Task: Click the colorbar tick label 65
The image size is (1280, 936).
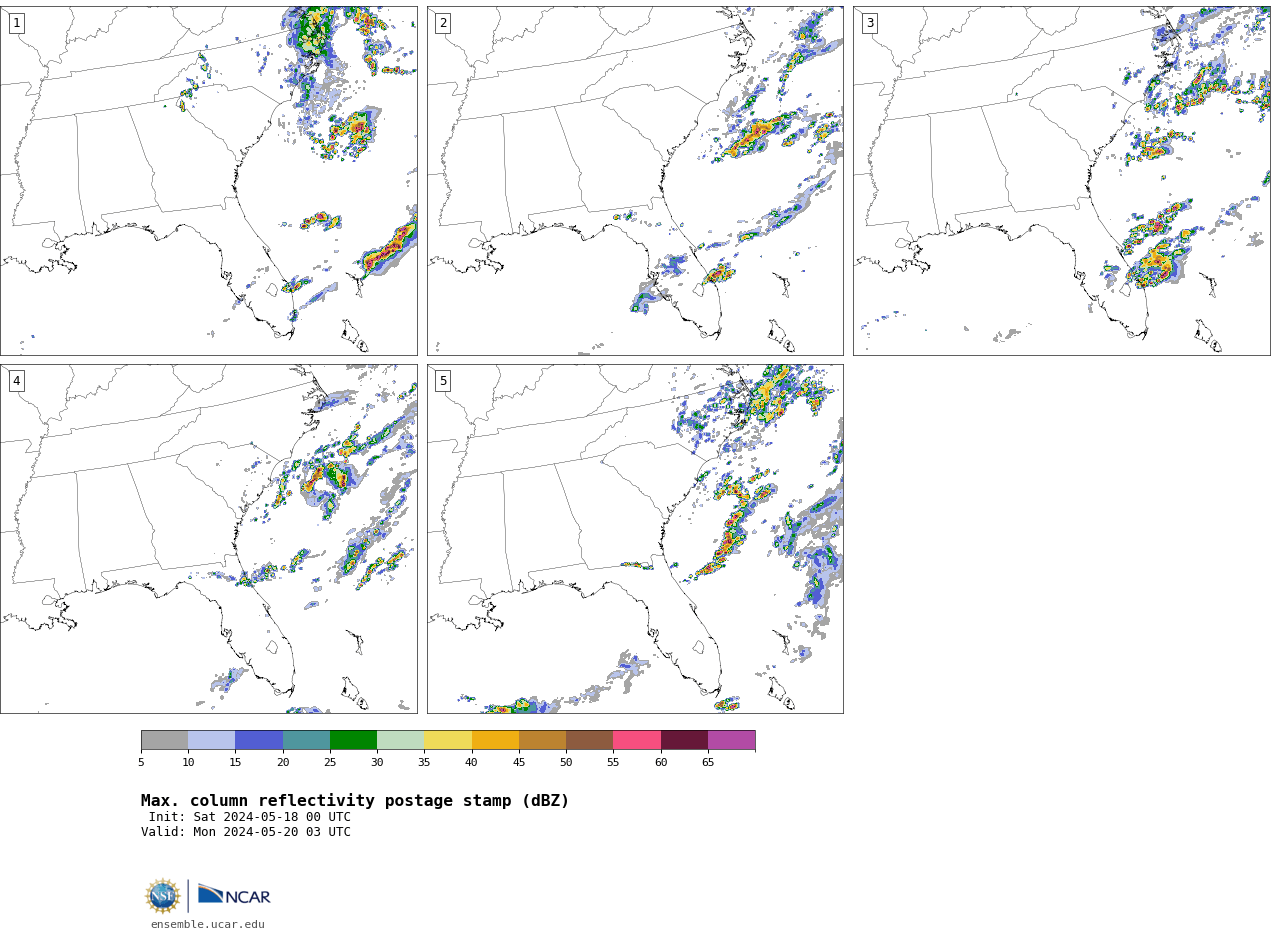Action: coord(708,763)
